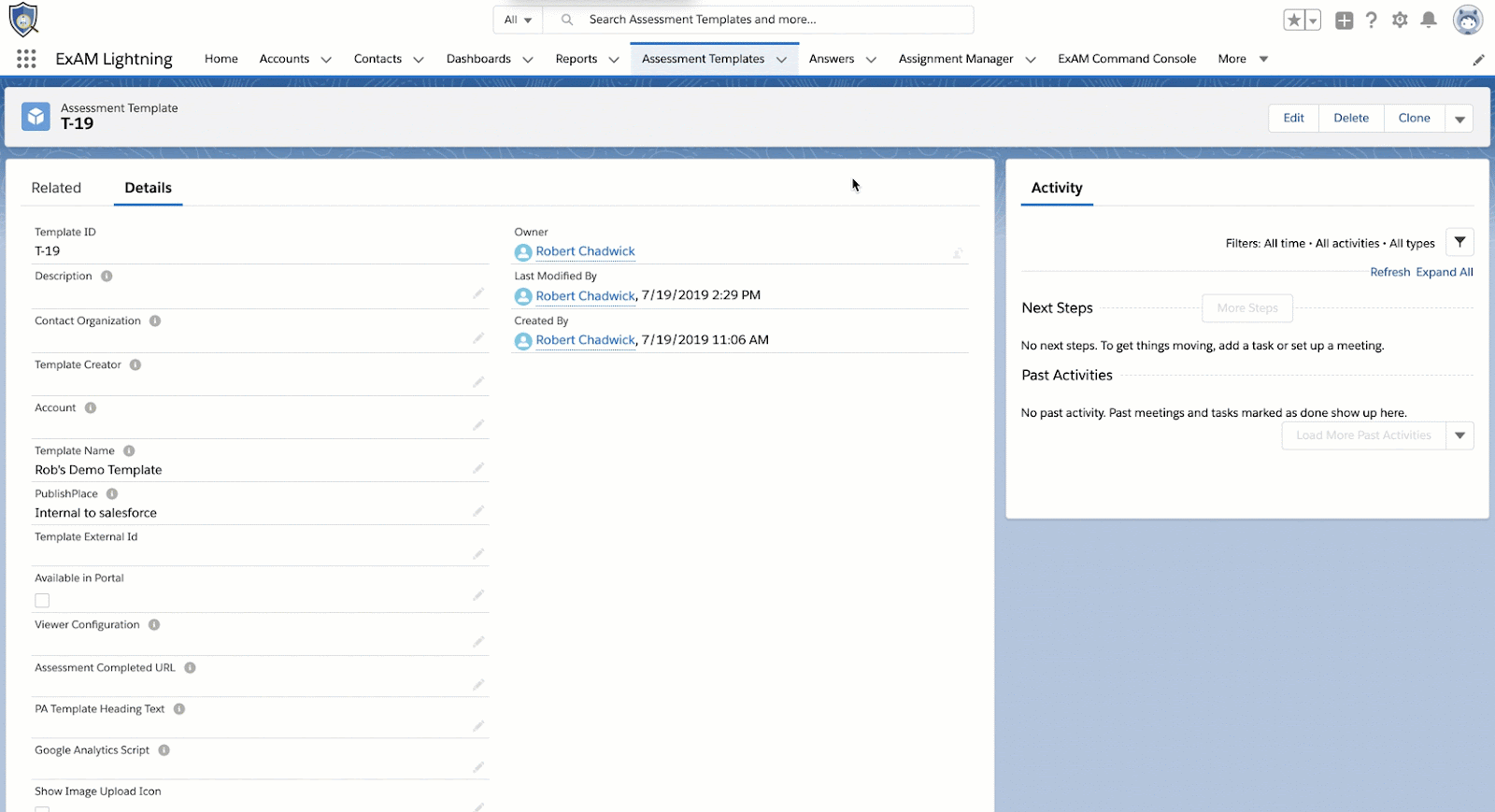This screenshot has width=1495, height=812.
Task: Click the Edit button
Action: pos(1293,119)
